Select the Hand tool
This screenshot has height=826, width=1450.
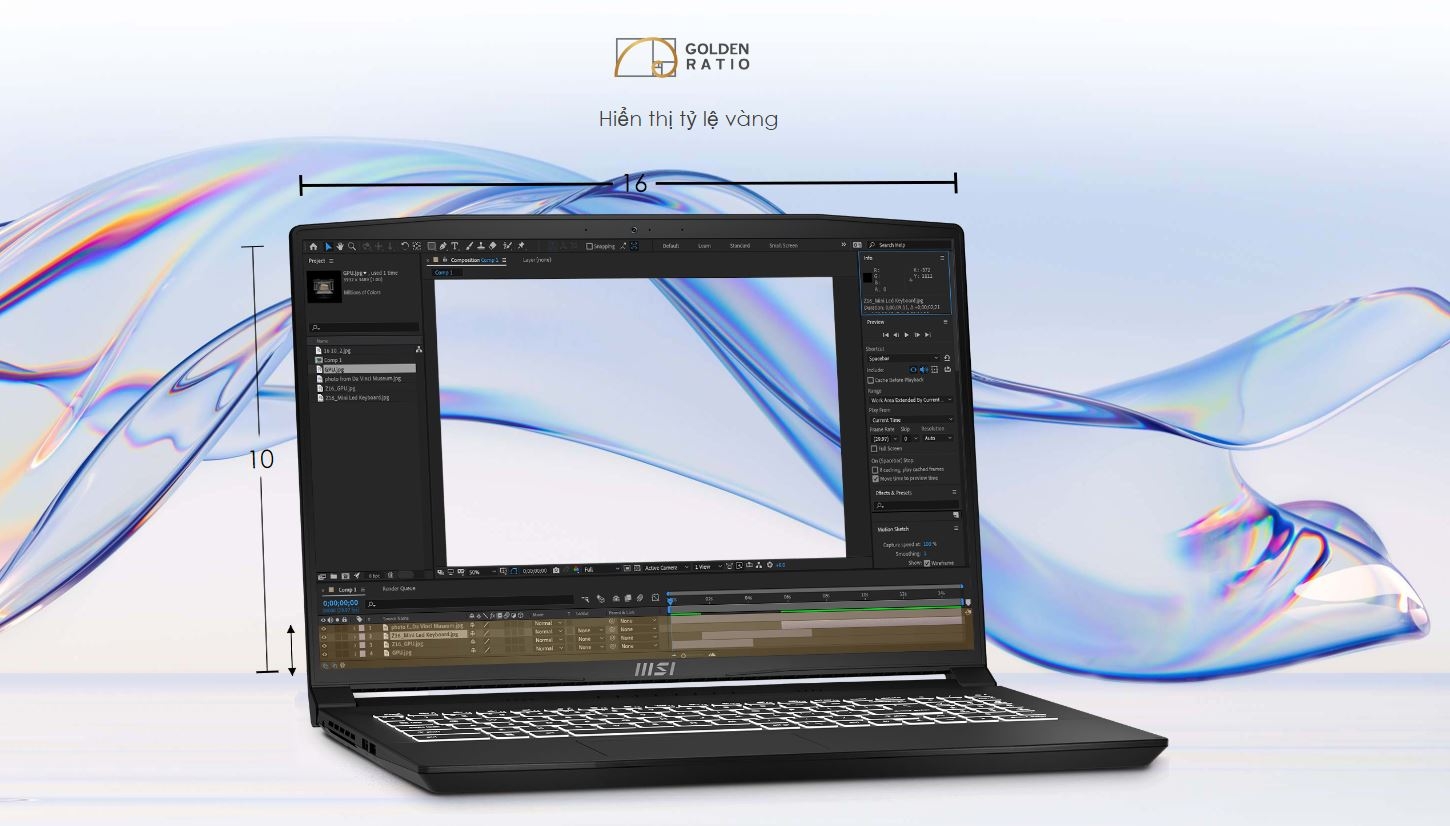pos(340,246)
